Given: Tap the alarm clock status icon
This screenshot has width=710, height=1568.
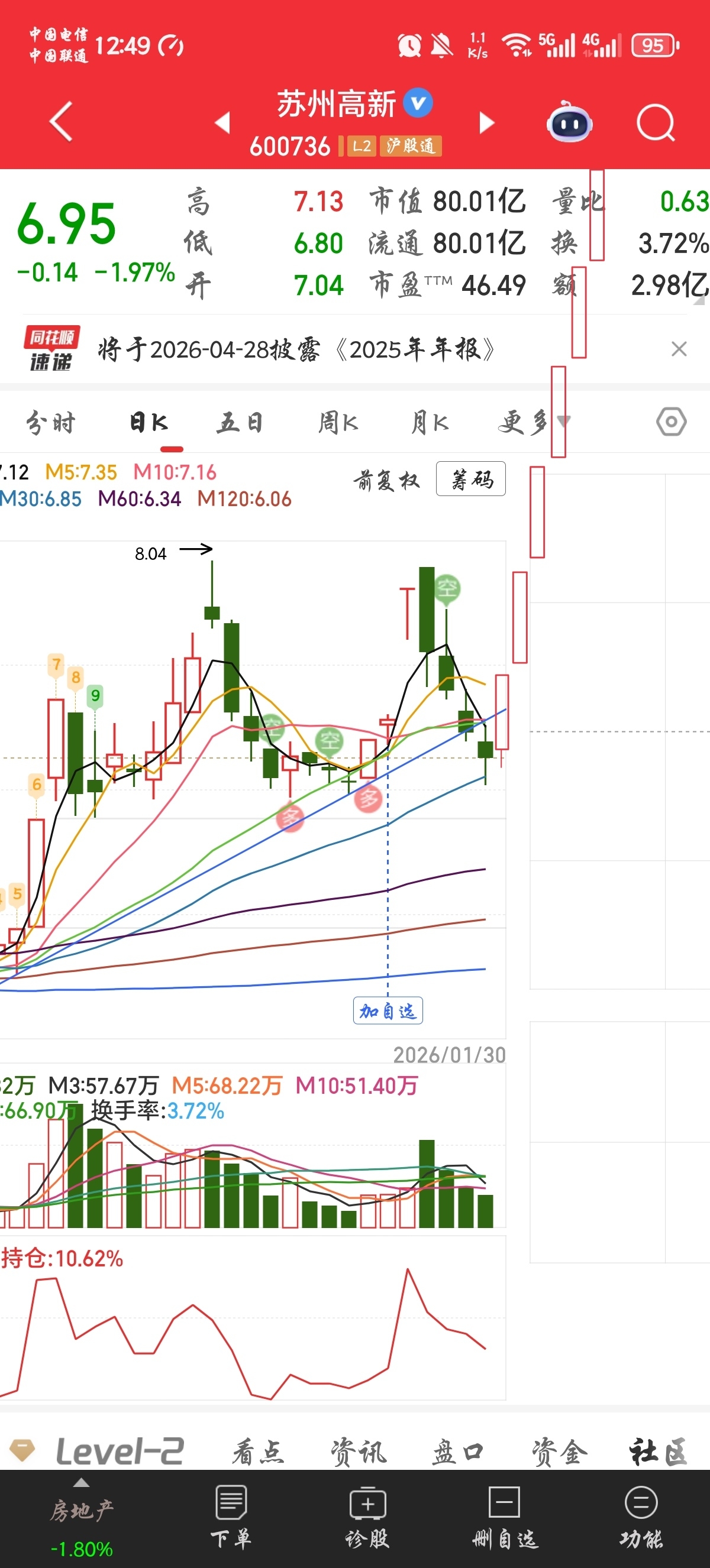Looking at the screenshot, I should 409,45.
